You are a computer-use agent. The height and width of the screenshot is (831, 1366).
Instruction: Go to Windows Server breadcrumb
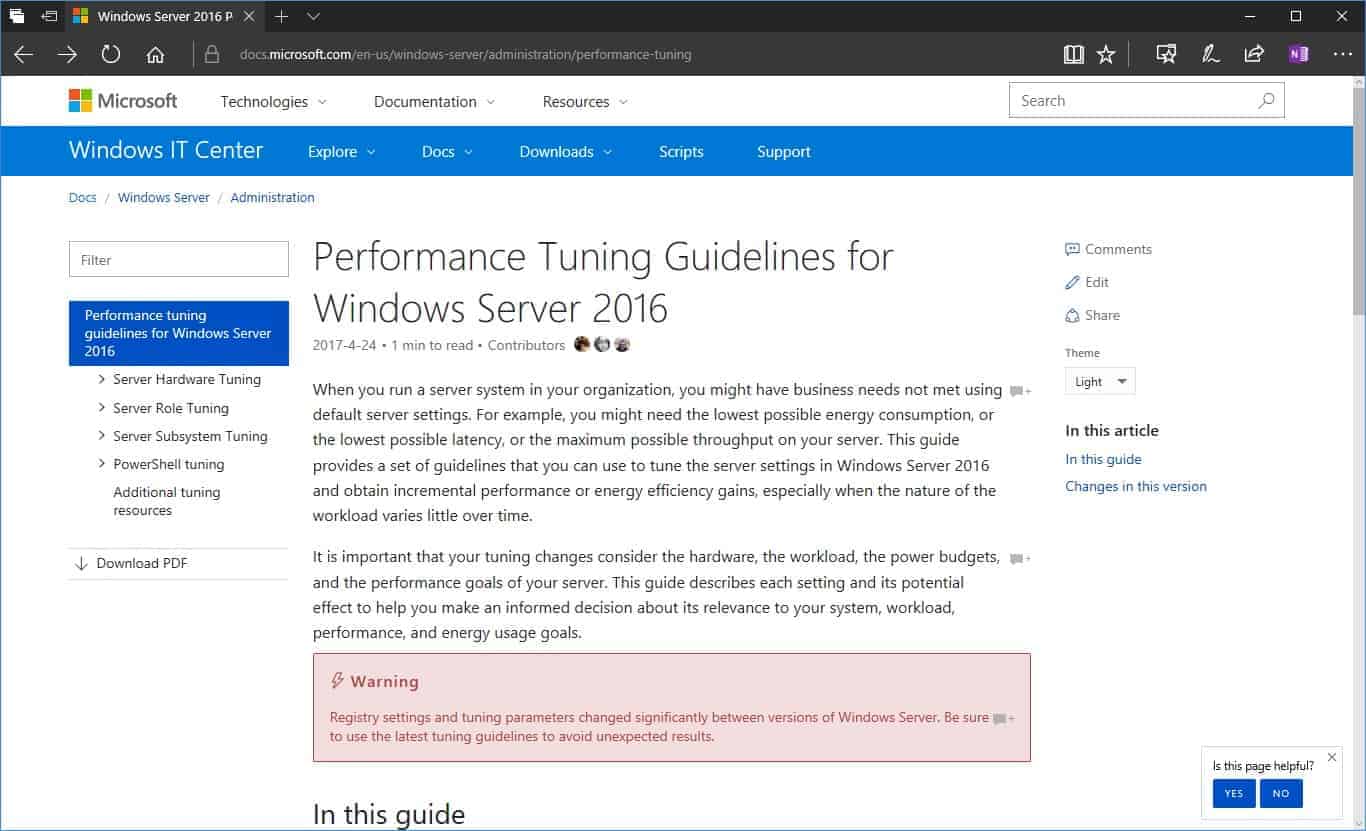pos(164,197)
